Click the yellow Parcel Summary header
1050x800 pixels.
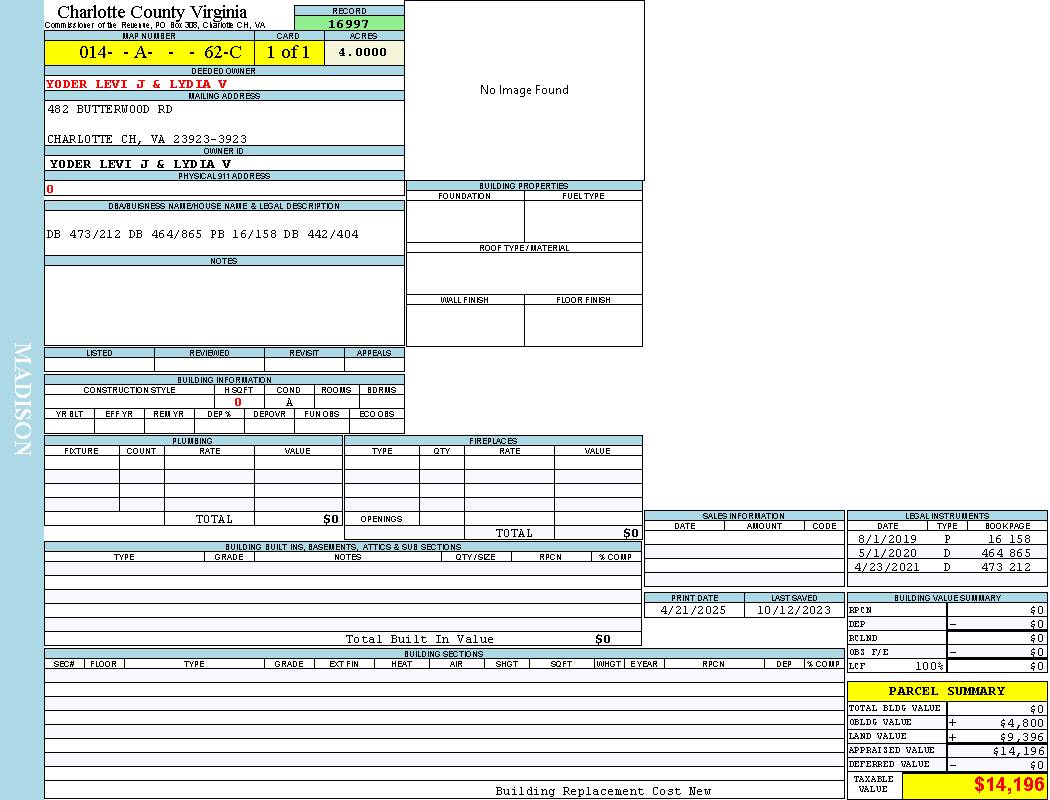coord(946,691)
